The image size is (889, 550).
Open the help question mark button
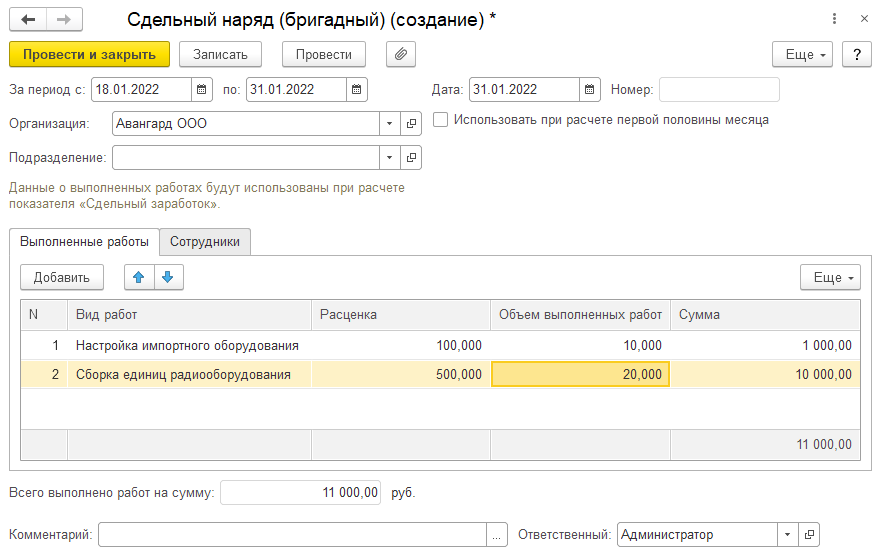(856, 54)
